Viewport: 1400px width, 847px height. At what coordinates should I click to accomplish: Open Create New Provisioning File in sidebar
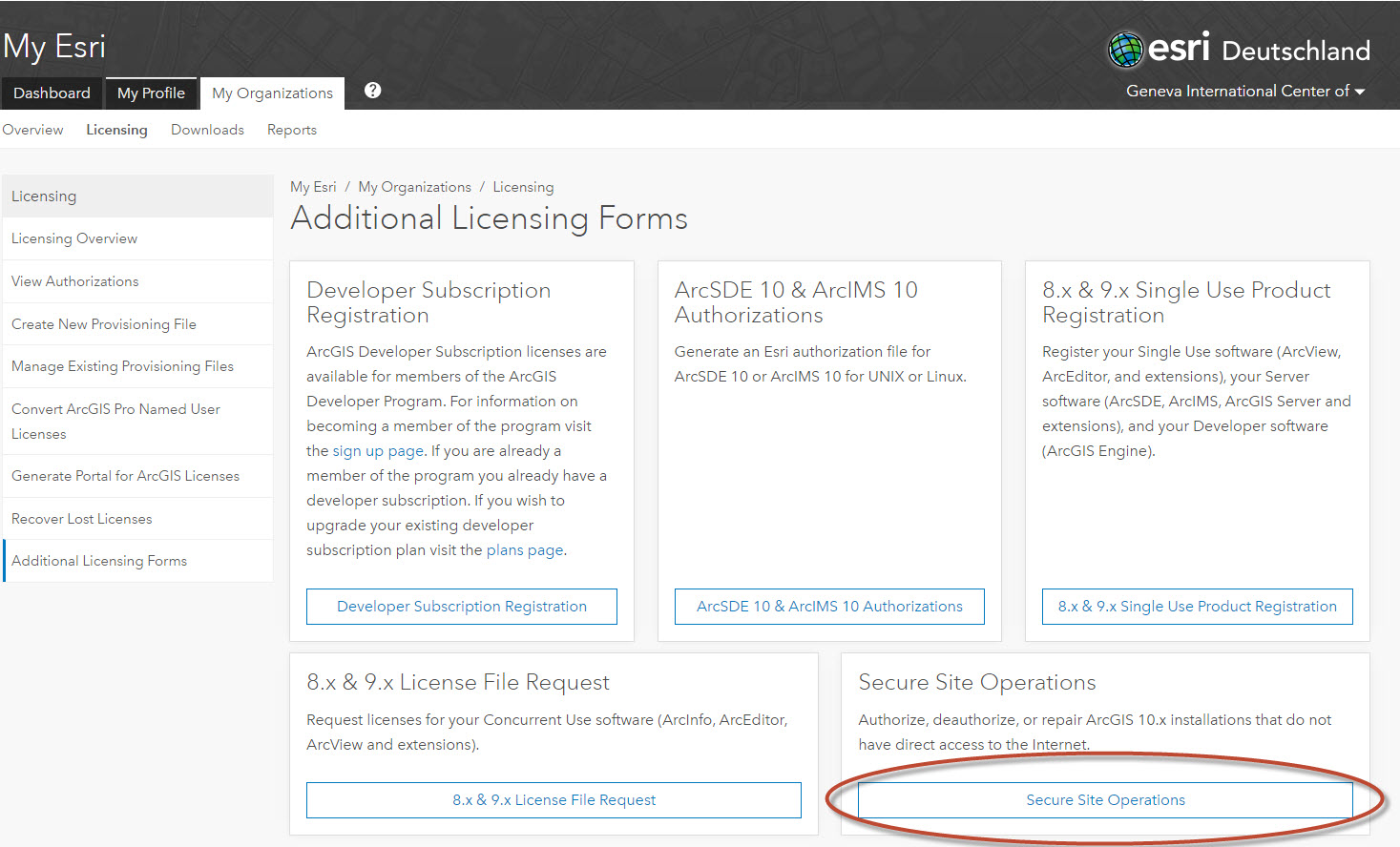tap(103, 324)
